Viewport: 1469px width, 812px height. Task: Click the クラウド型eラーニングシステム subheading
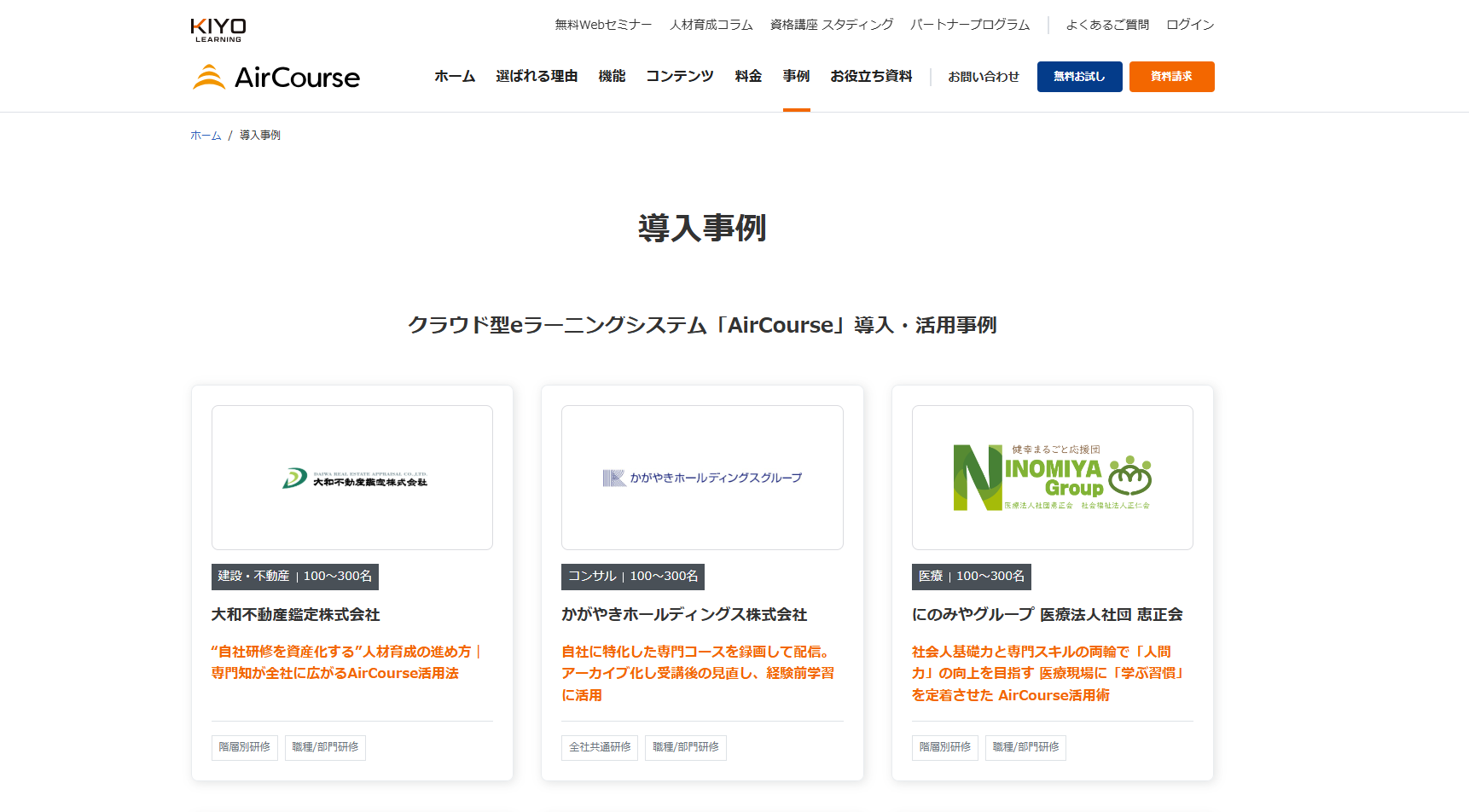[x=702, y=325]
